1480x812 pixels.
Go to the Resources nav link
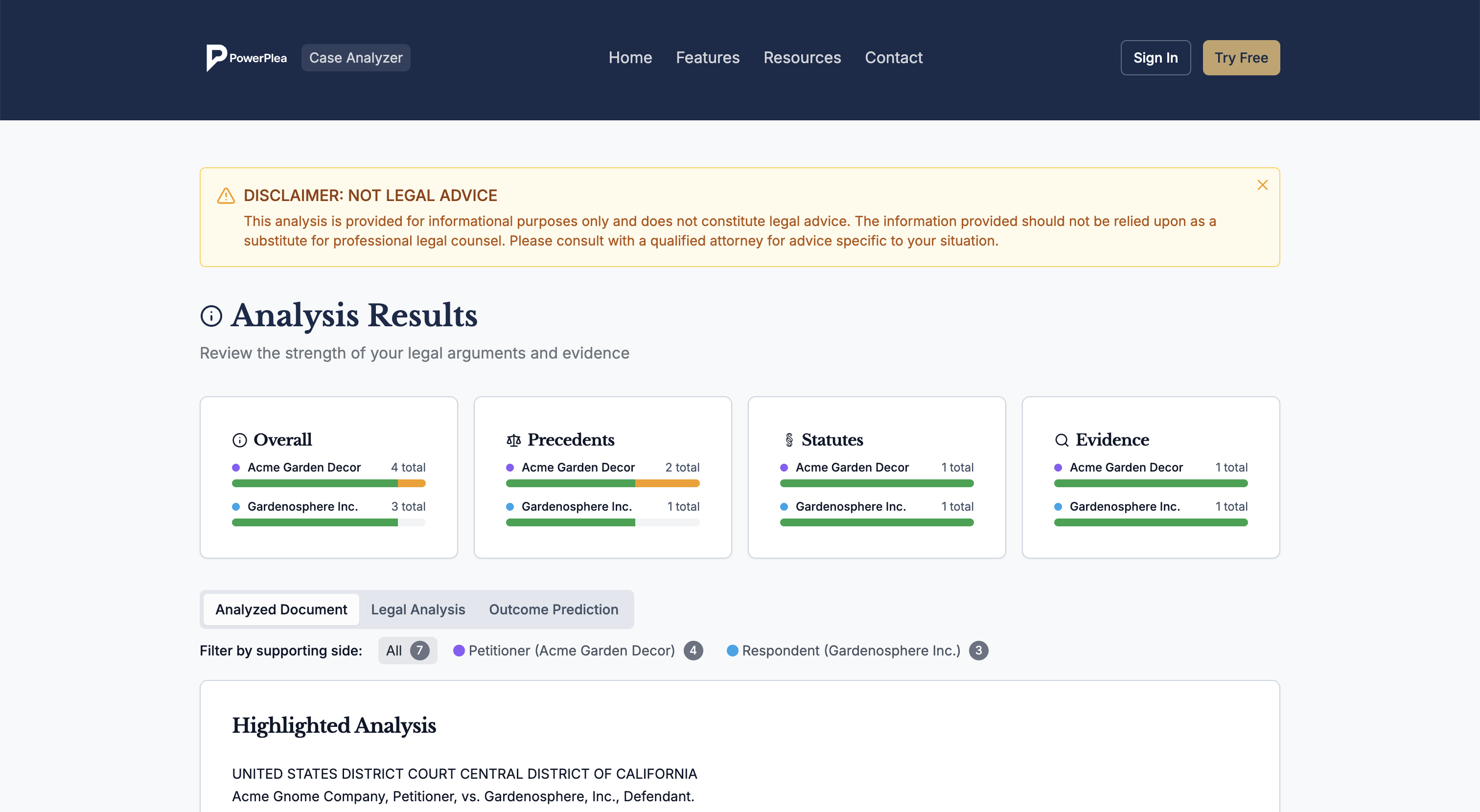[802, 58]
